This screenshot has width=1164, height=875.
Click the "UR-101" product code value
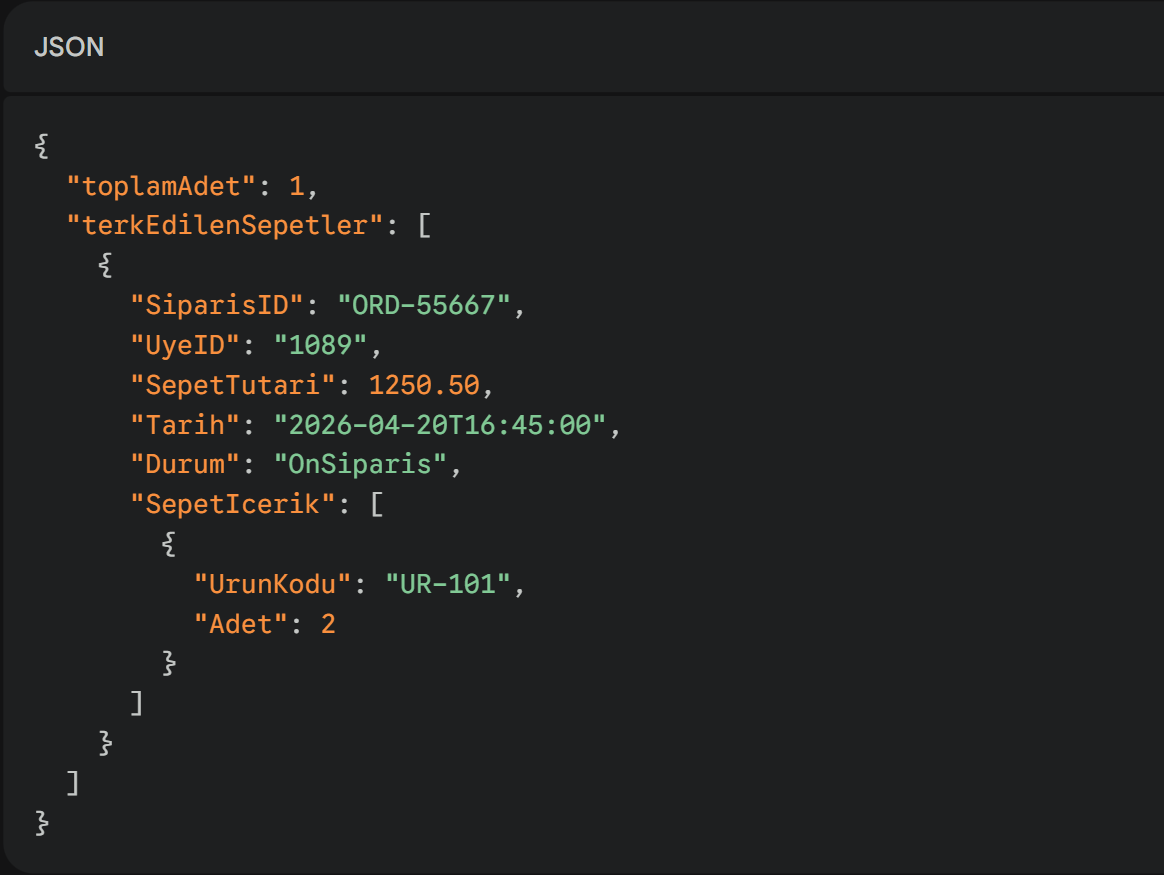point(447,584)
